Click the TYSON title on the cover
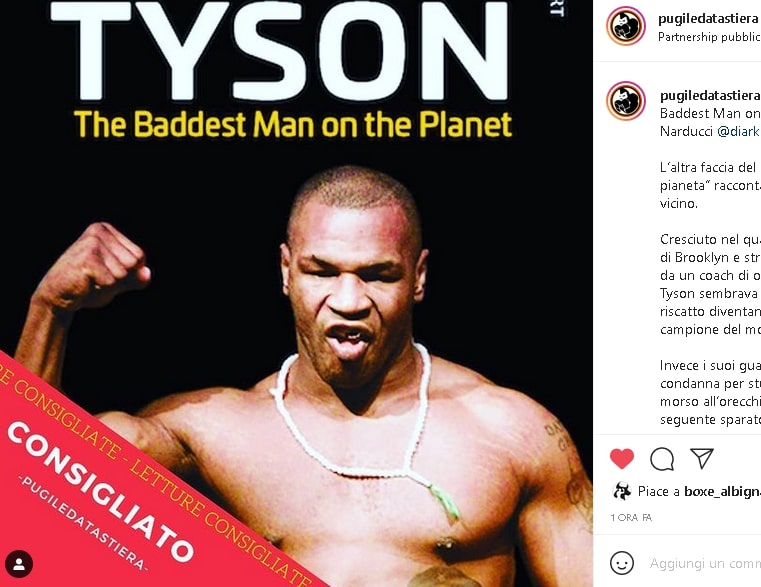Image resolution: width=761 pixels, height=587 pixels. click(280, 51)
